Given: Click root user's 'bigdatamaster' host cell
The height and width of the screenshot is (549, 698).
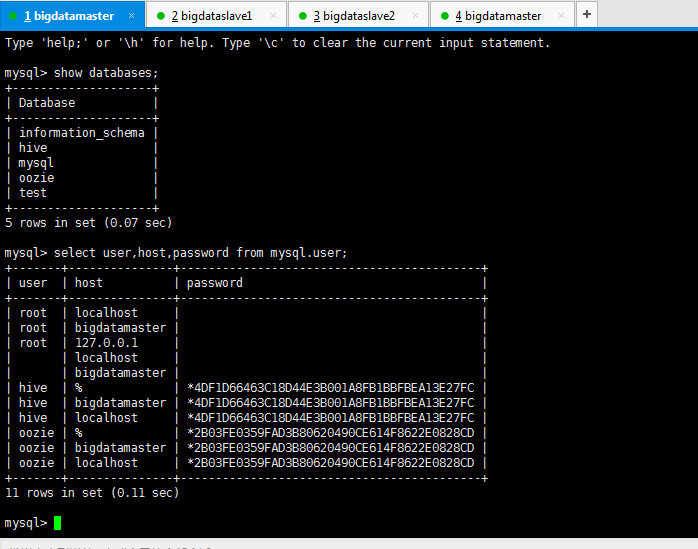Looking at the screenshot, I should (120, 328).
